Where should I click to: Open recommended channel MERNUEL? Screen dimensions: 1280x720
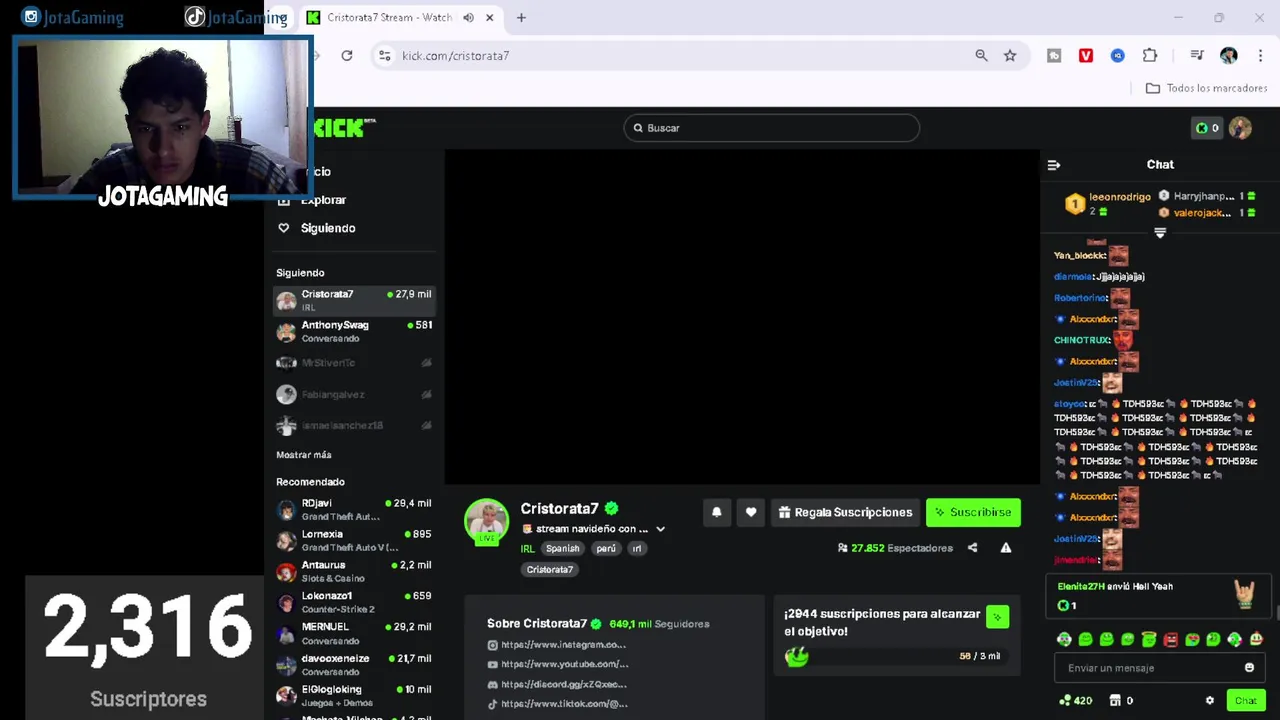click(354, 633)
